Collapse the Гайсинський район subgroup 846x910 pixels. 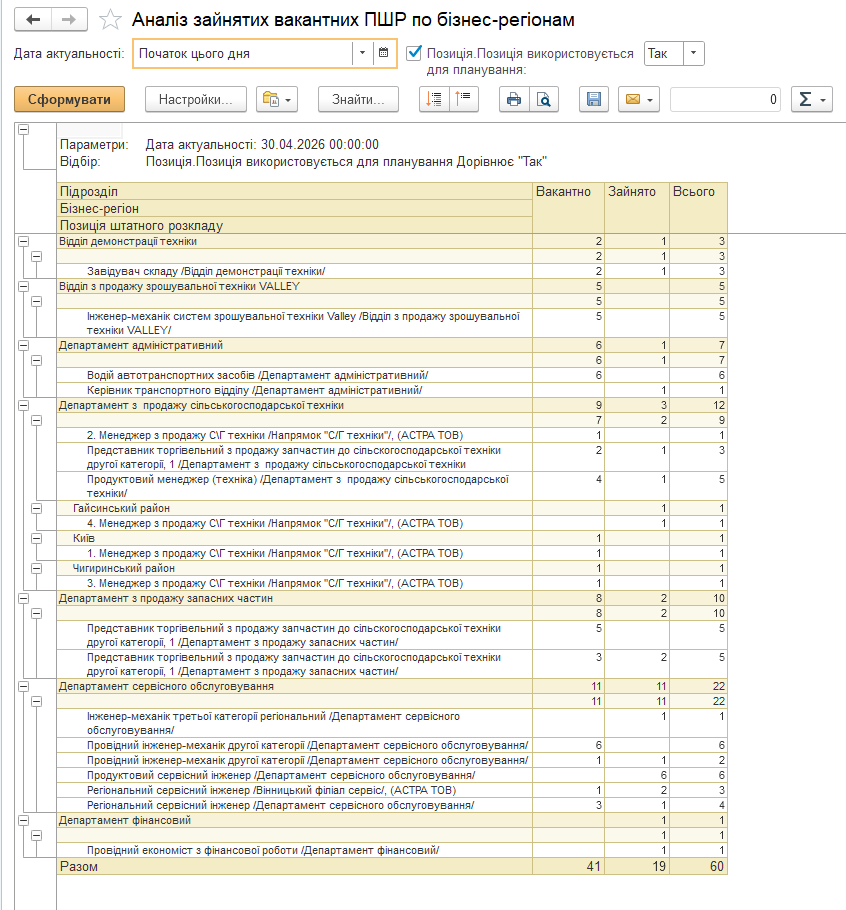37,508
